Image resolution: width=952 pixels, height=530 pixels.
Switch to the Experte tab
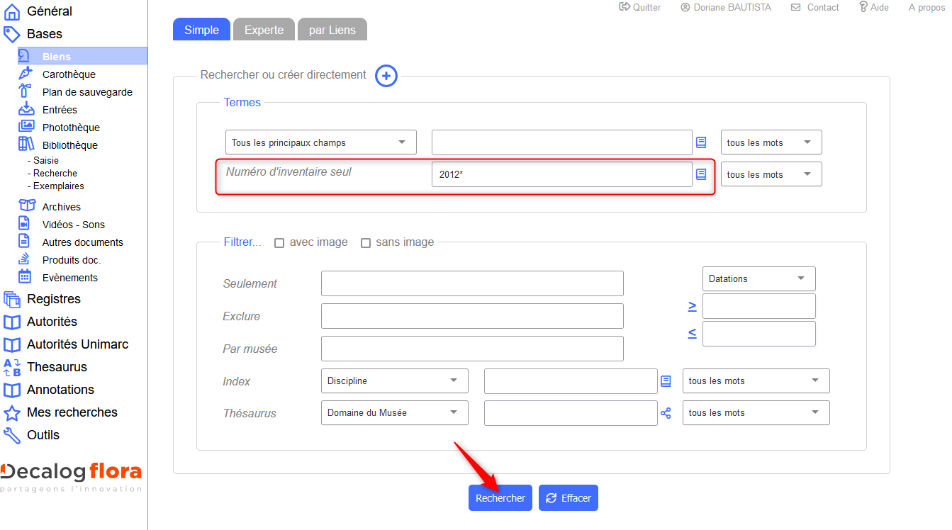(x=264, y=30)
